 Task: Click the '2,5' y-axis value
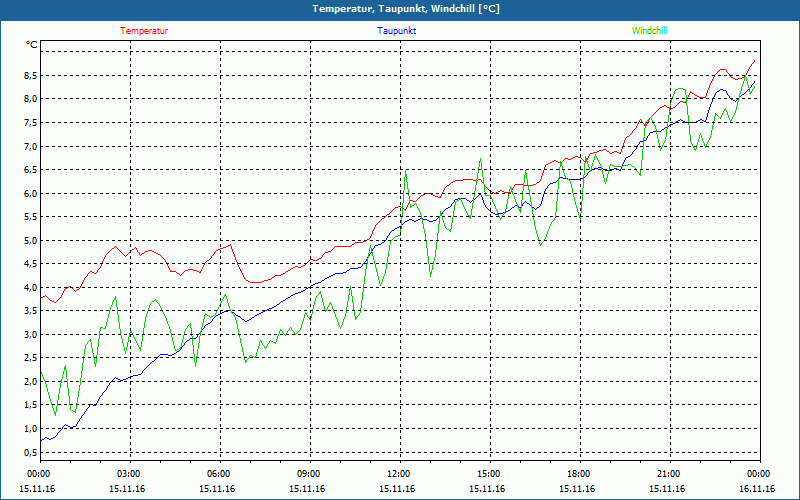coord(31,358)
